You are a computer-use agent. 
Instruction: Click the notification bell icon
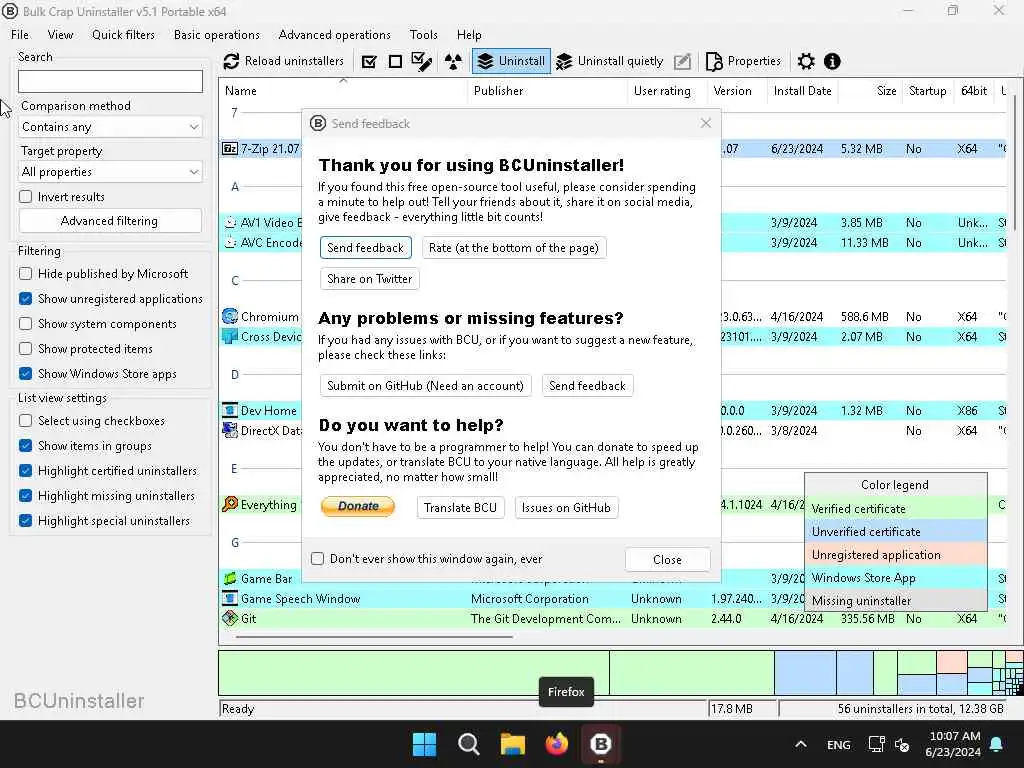click(997, 744)
